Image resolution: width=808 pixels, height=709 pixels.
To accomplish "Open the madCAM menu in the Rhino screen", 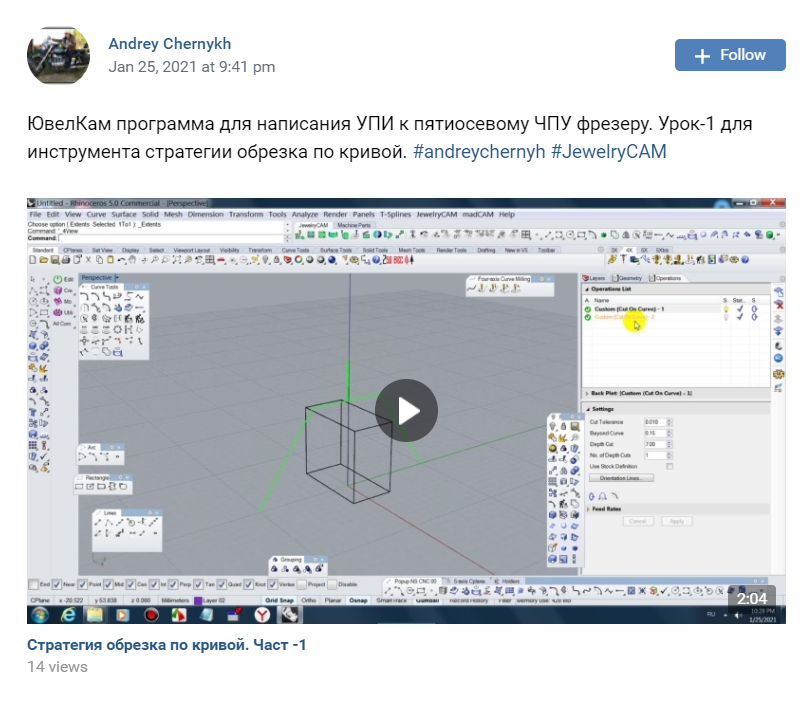I will click(478, 214).
